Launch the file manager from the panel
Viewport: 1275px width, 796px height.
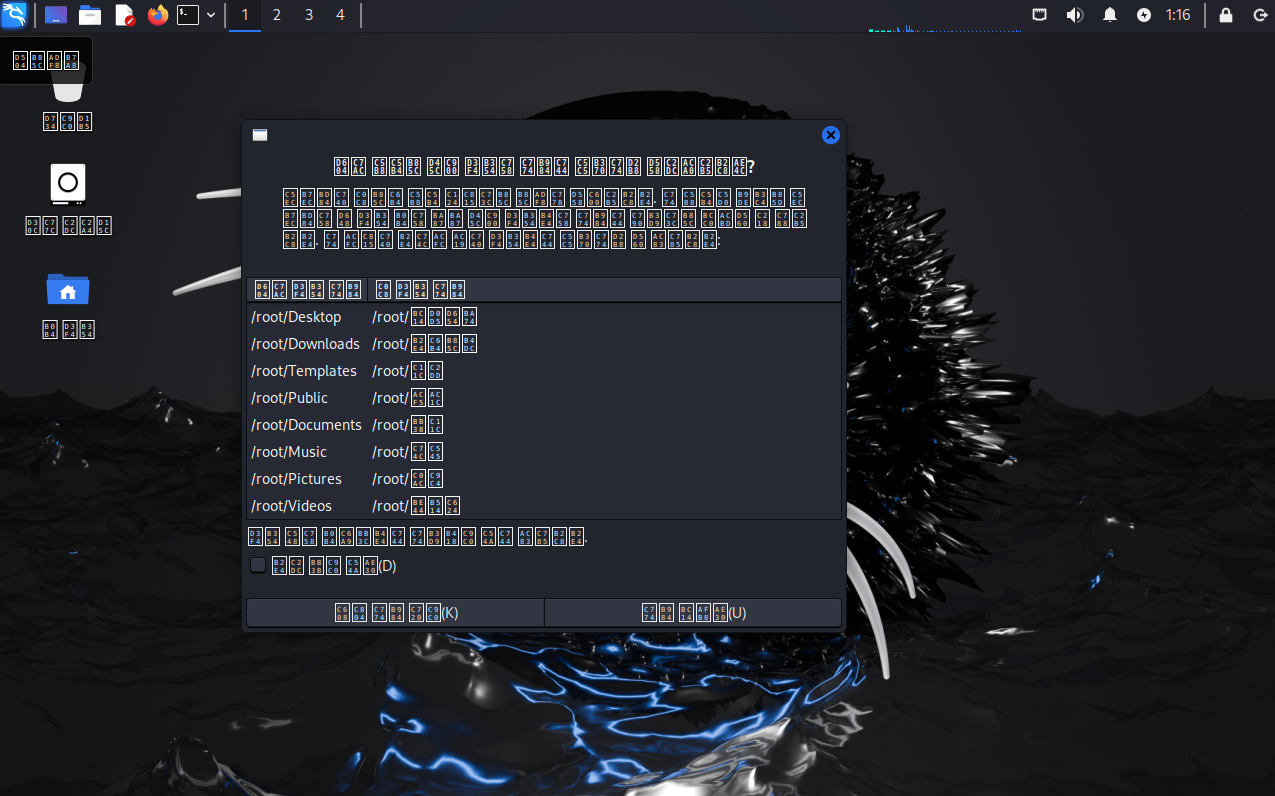pos(90,15)
